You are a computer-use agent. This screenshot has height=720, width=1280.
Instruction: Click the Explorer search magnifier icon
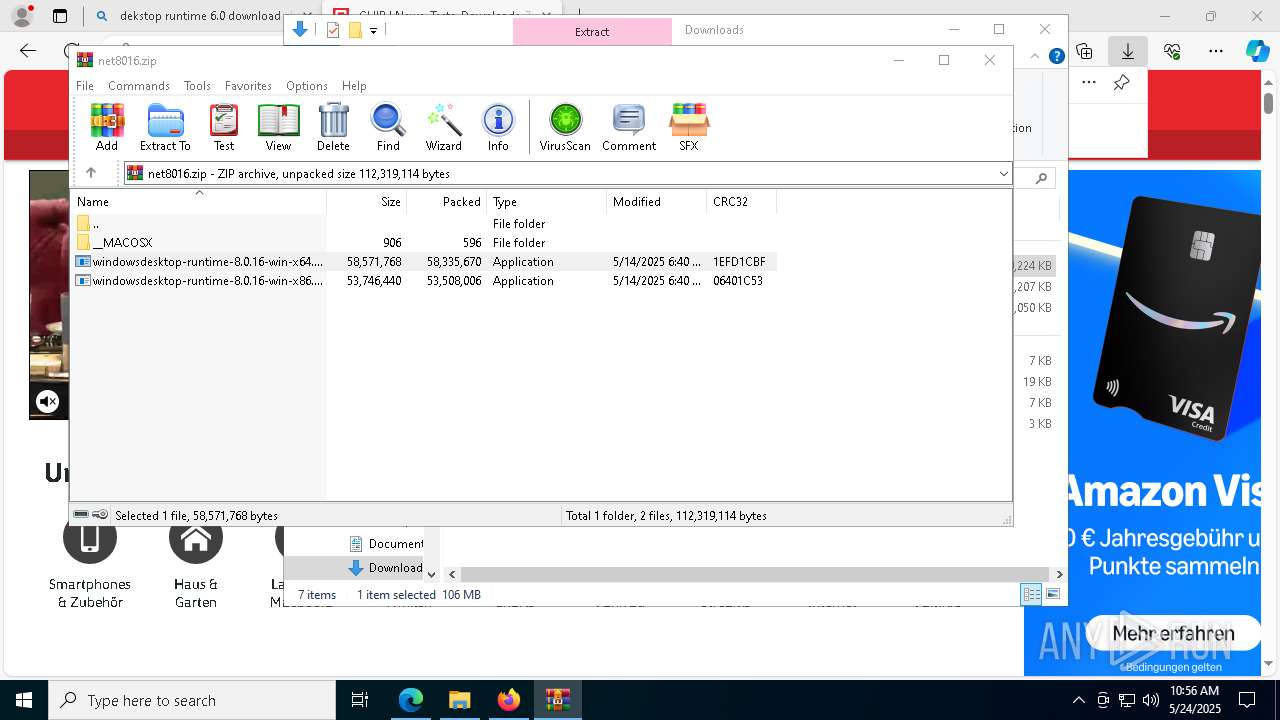point(1041,178)
